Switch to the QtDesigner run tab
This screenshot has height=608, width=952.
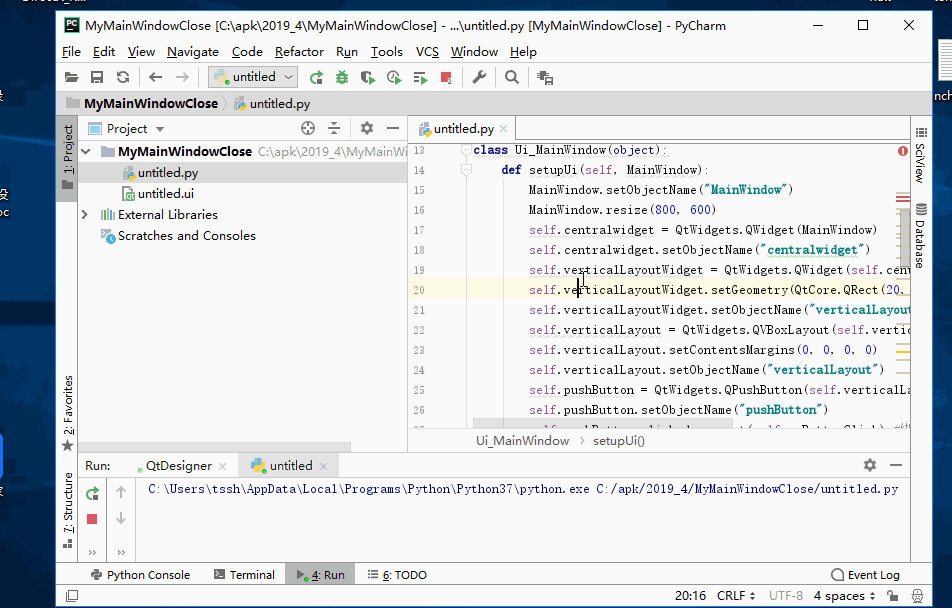coord(178,466)
